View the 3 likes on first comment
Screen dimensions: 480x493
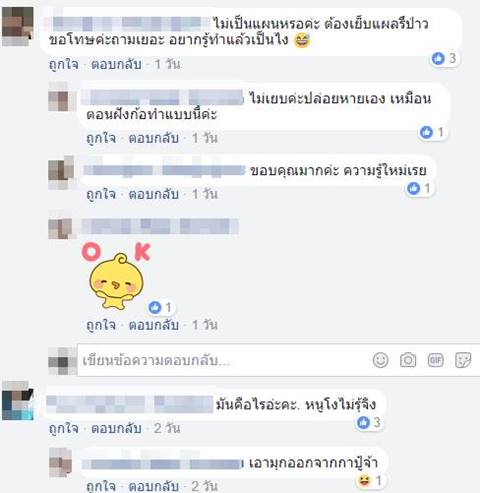click(444, 58)
